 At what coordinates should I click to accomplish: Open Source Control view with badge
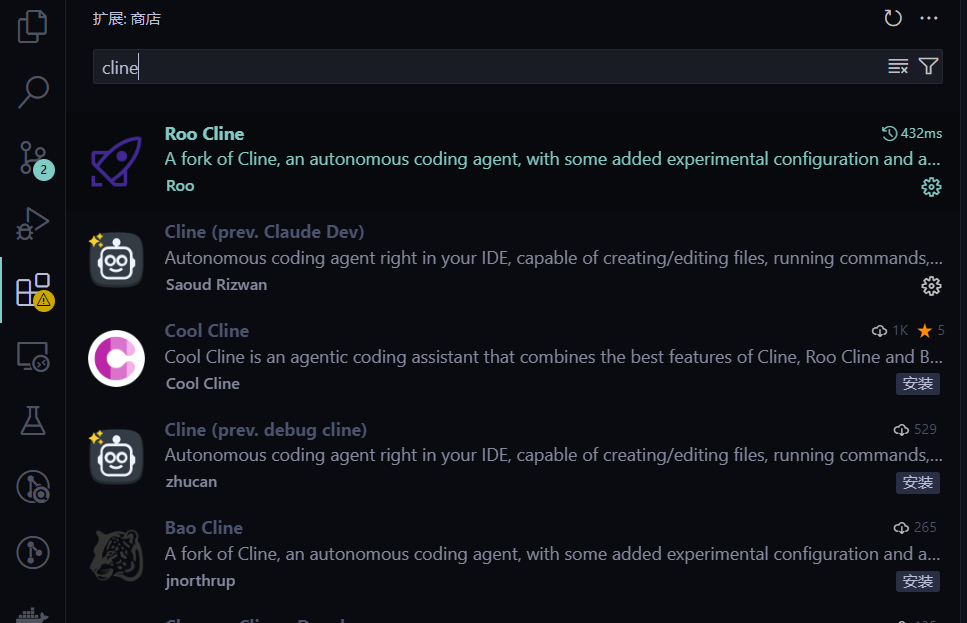(x=33, y=158)
